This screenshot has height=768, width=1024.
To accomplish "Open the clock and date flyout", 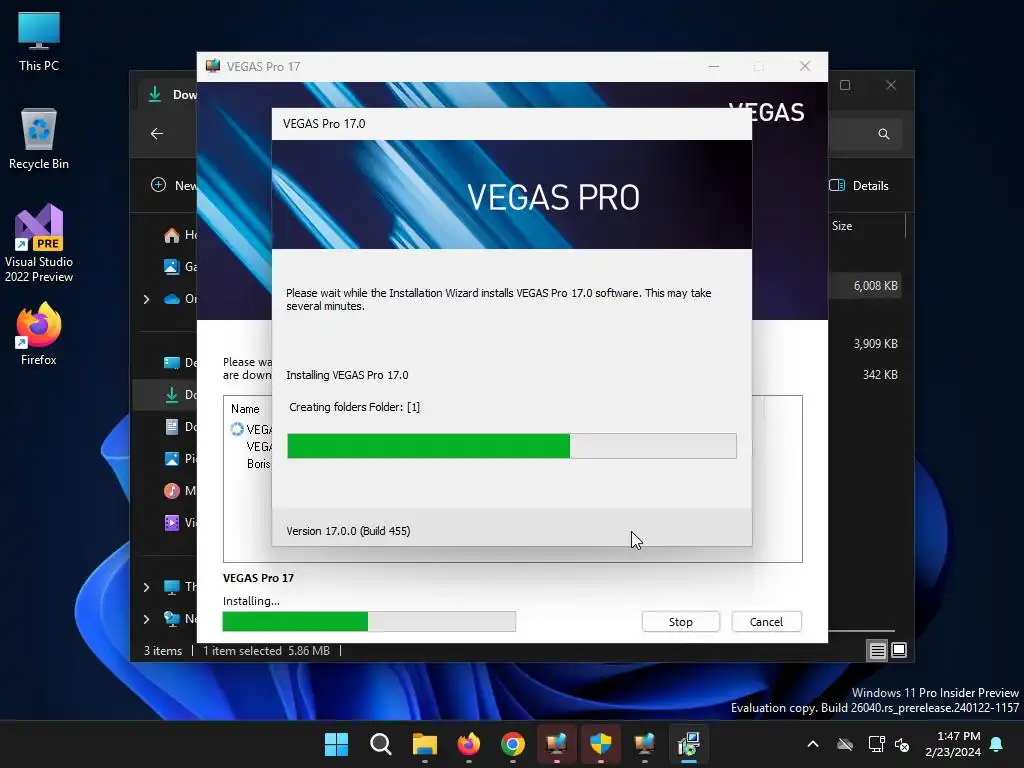I will (953, 744).
